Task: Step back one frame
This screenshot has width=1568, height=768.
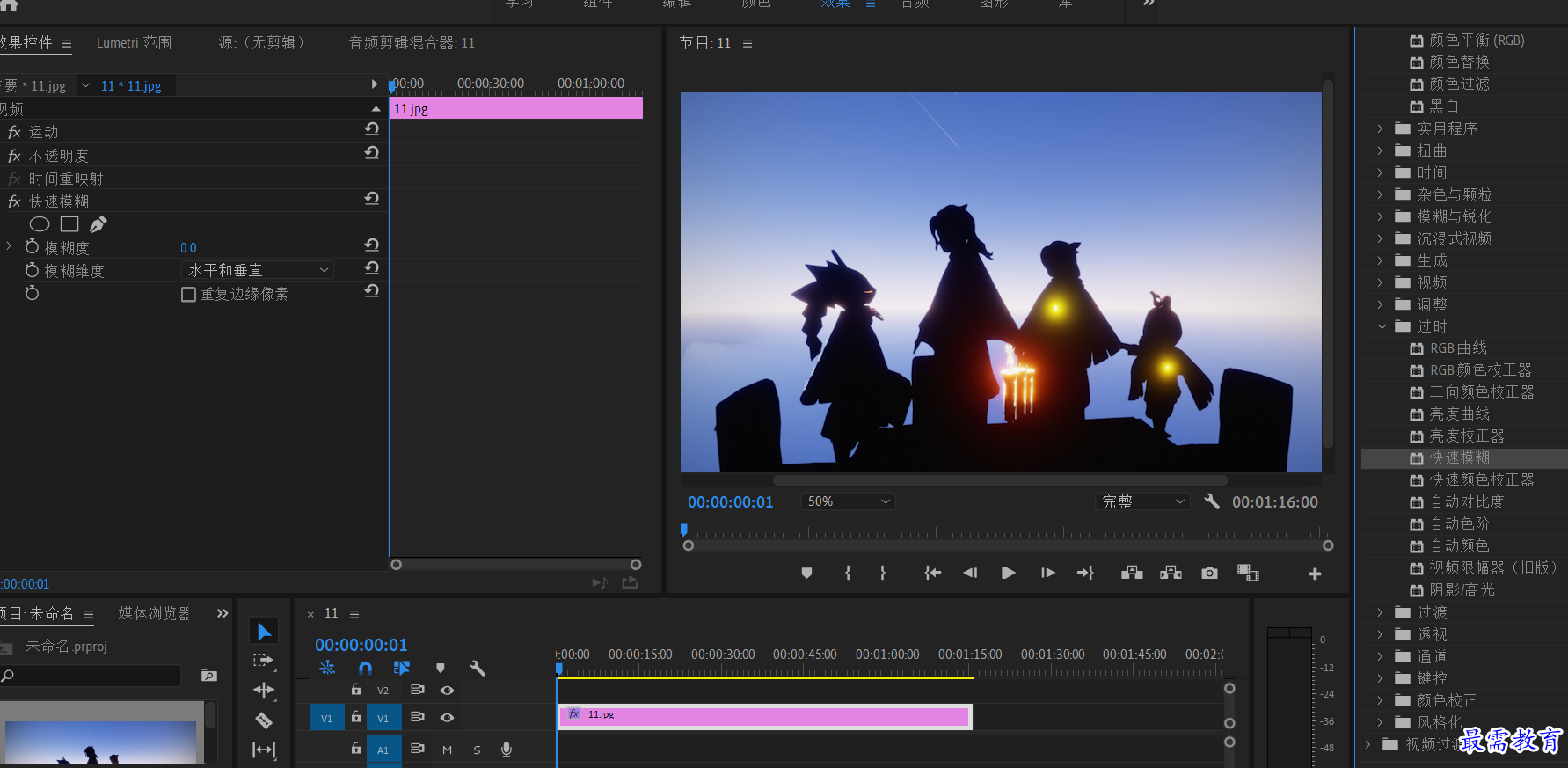Action: [970, 573]
